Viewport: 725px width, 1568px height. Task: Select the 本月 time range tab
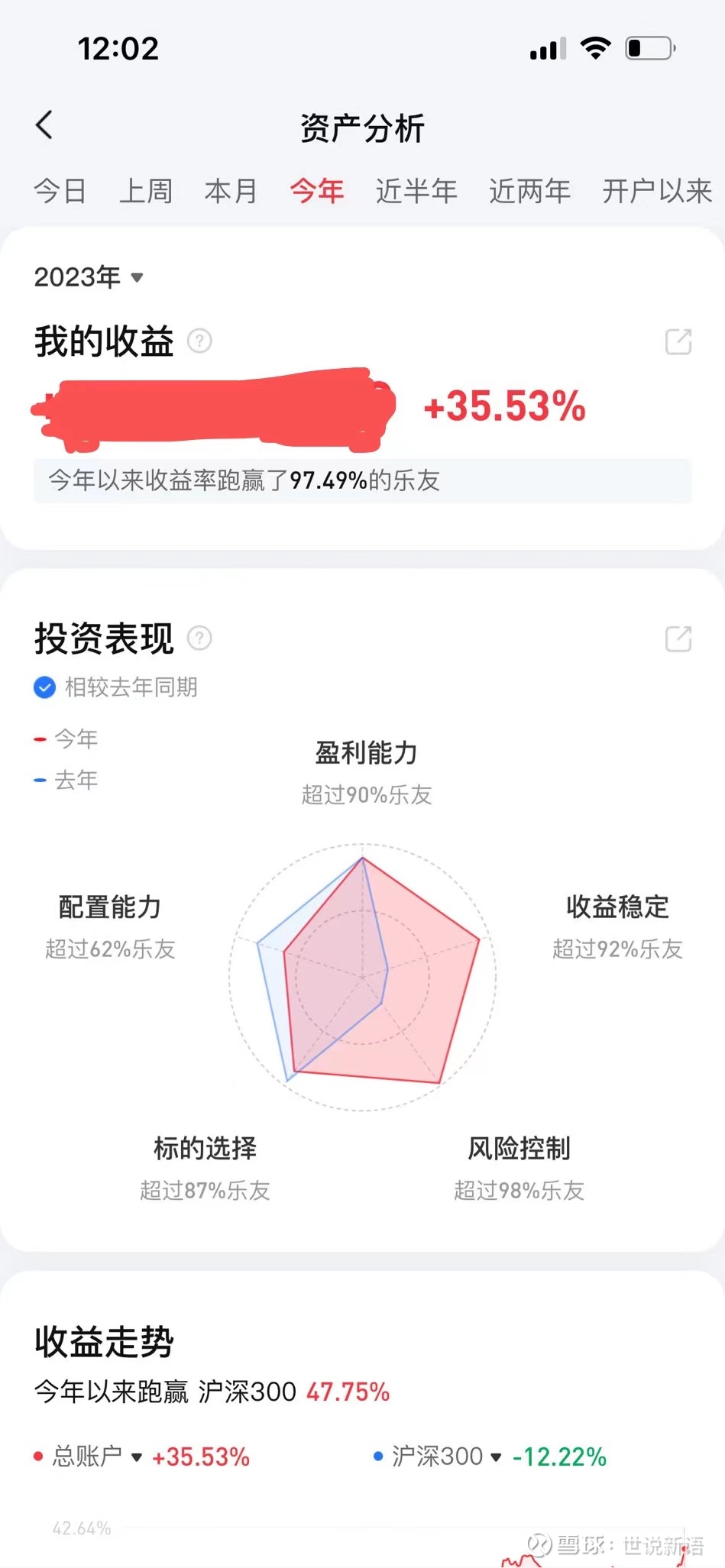(x=231, y=191)
